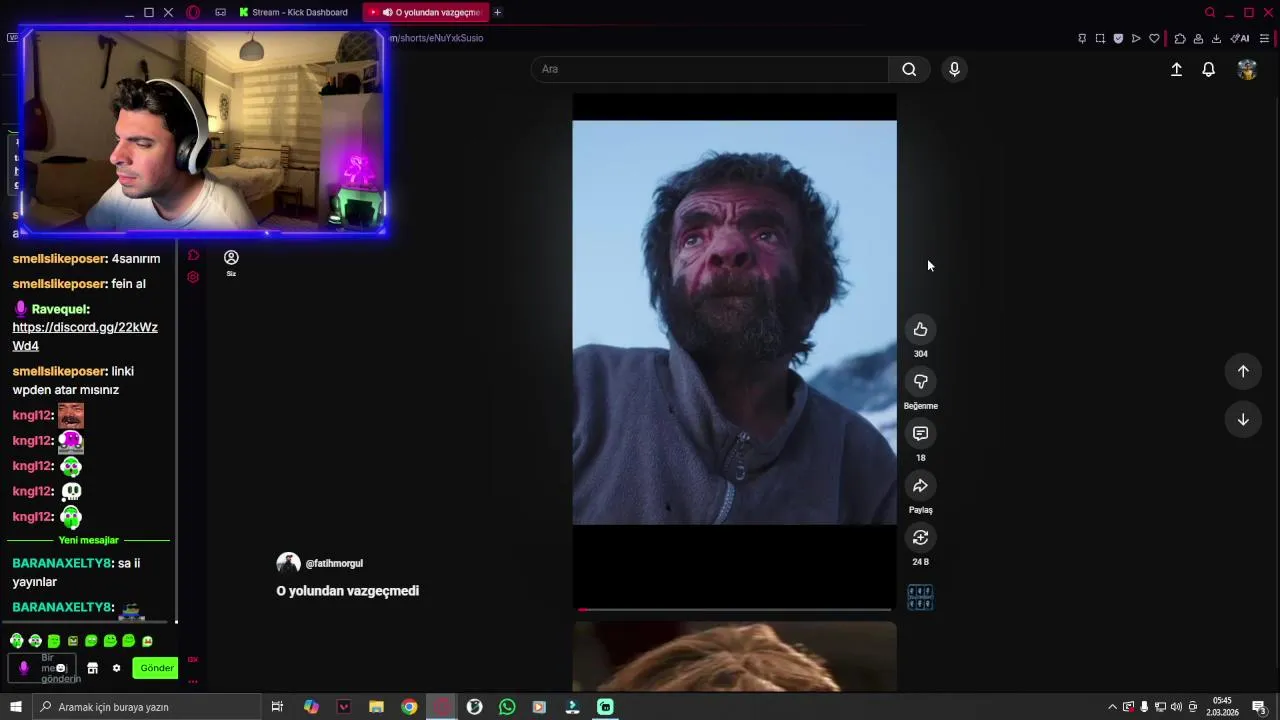Open the Easy Setup sliders icon

coord(1264,38)
